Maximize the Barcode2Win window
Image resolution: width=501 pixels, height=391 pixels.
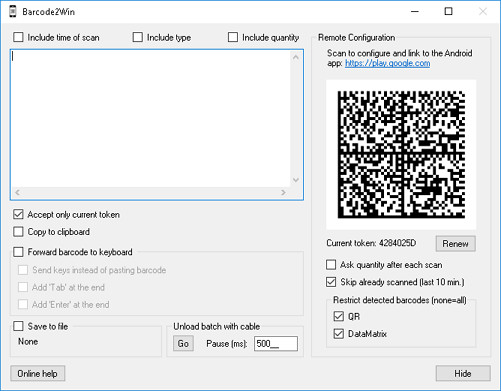(449, 12)
